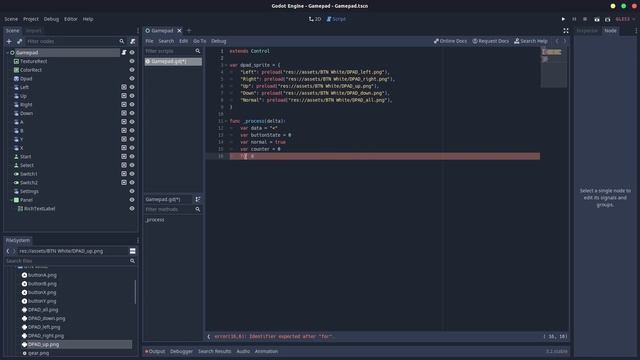Open Node dock options menu
Viewport: 640px width, 360px height.
636,31
